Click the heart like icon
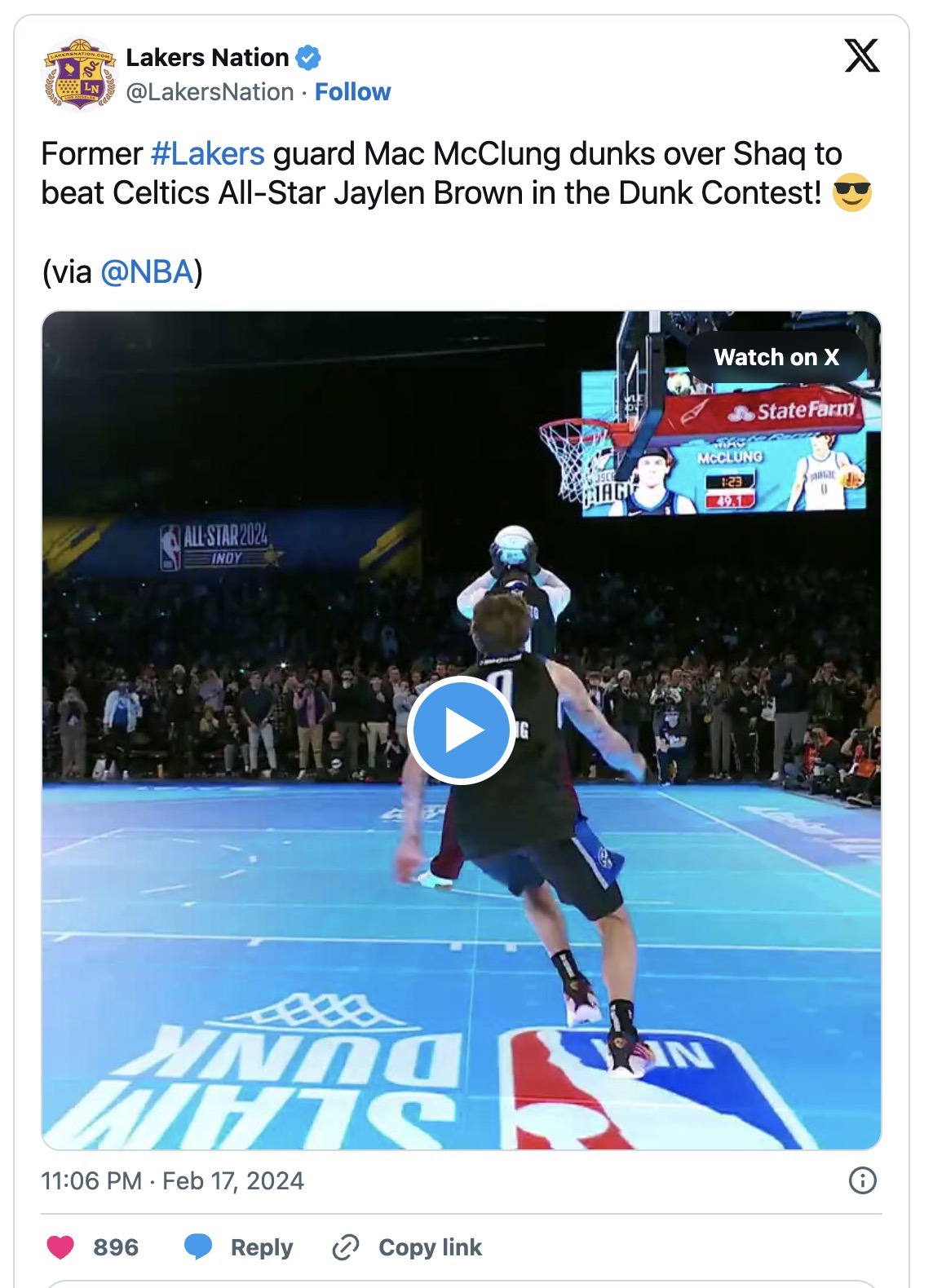933x1288 pixels. (x=60, y=1247)
